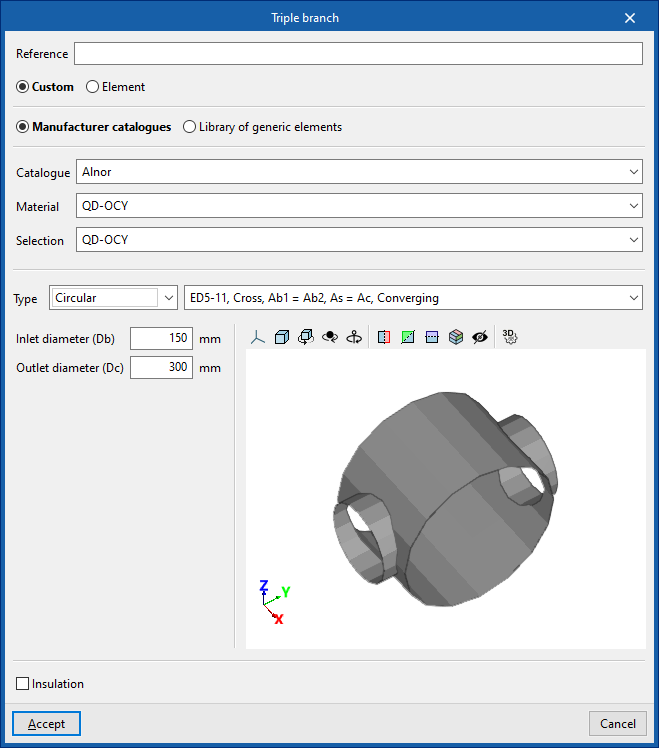Open the 3D view settings gear icon

(510, 337)
